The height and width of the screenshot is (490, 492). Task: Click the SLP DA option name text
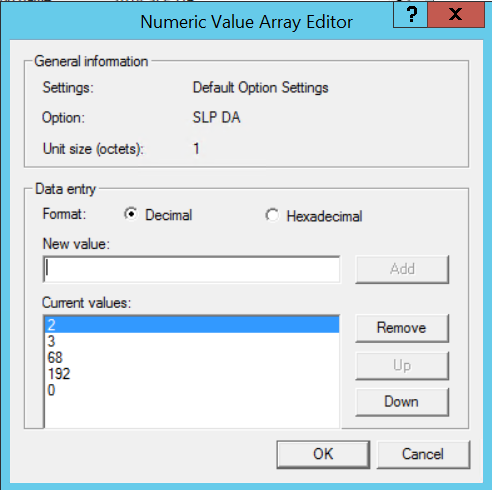pos(216,117)
